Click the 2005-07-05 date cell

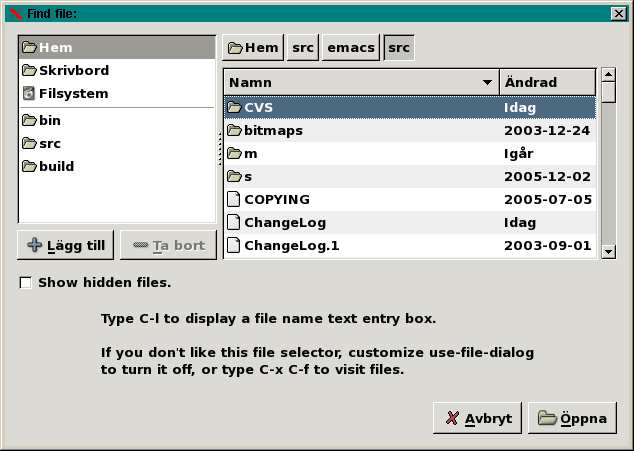tap(548, 200)
